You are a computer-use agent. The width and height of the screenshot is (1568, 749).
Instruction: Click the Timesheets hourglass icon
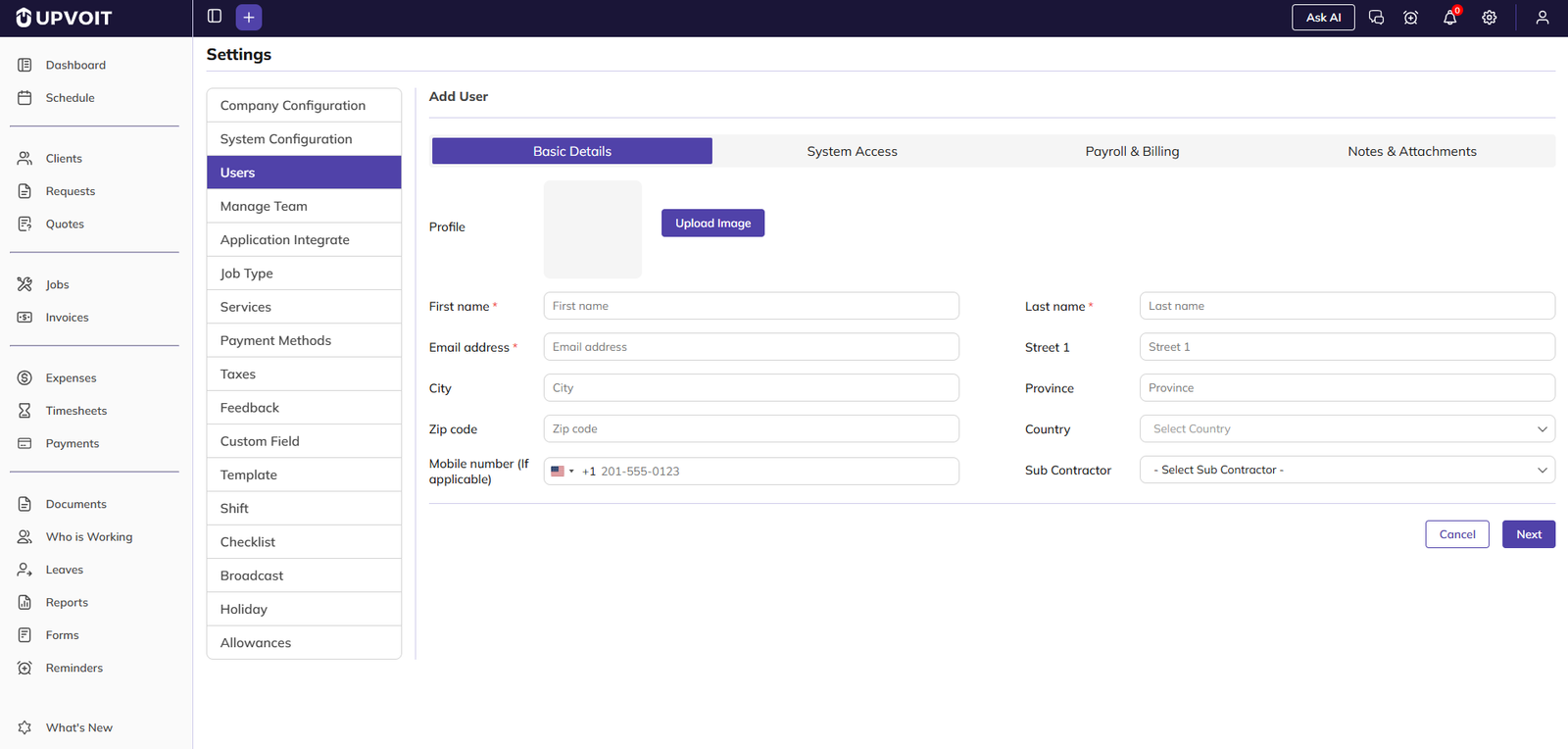(x=25, y=411)
